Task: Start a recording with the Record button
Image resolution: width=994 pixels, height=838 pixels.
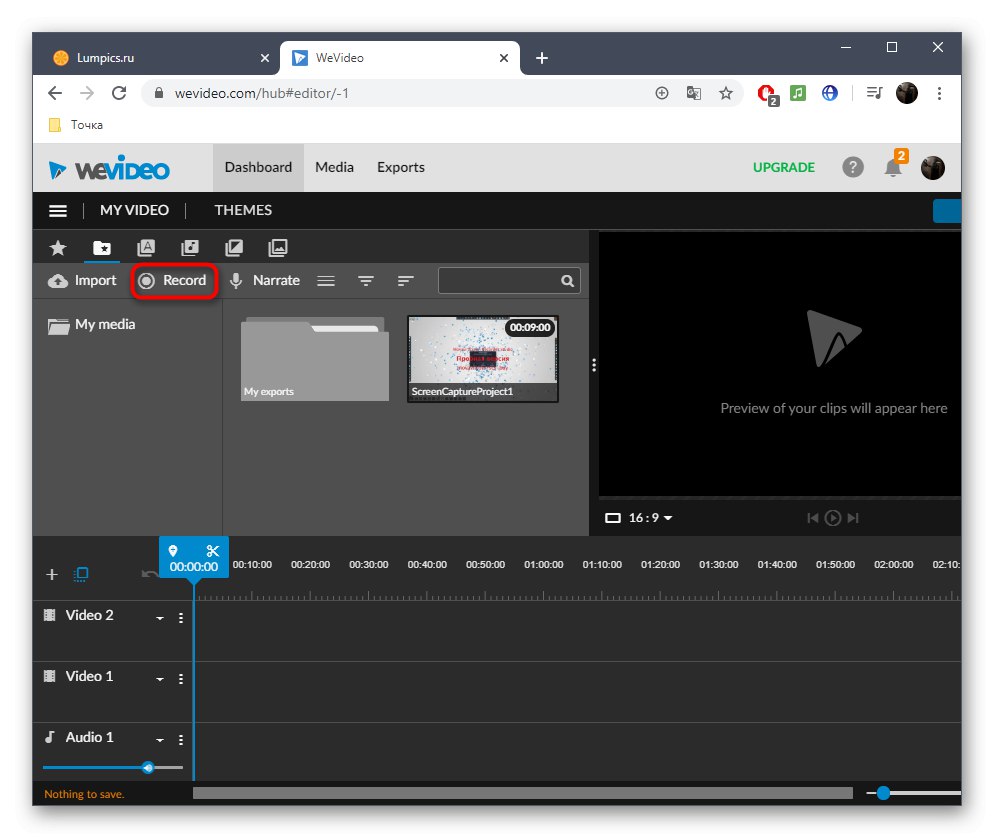Action: point(174,281)
